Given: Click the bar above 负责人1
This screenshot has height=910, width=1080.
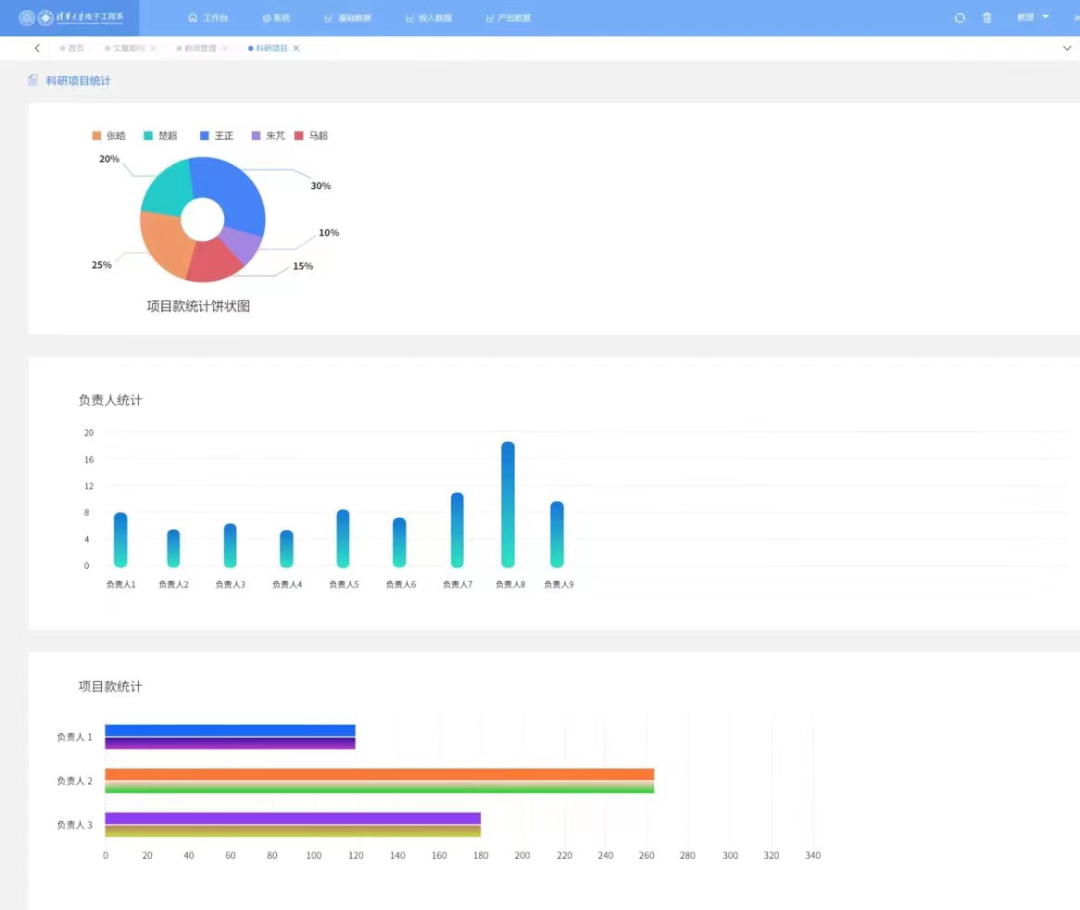Looking at the screenshot, I should [x=121, y=539].
